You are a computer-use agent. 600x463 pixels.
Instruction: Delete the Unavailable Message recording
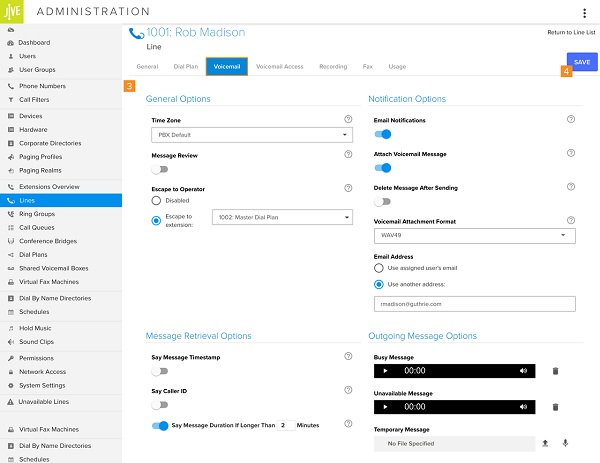click(555, 407)
